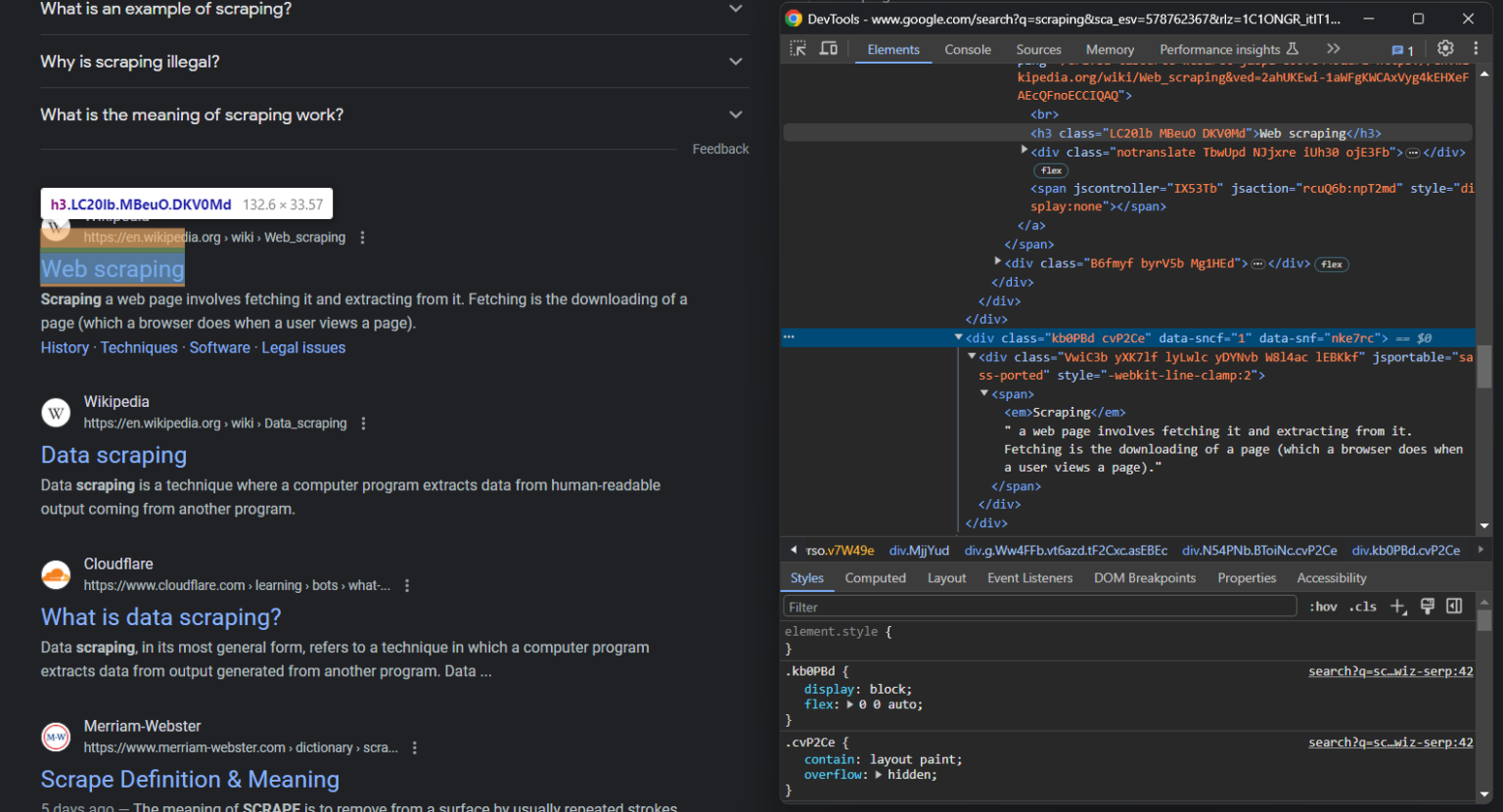Show more DevTools tabs via double chevron
The width and height of the screenshot is (1503, 812).
(1333, 49)
